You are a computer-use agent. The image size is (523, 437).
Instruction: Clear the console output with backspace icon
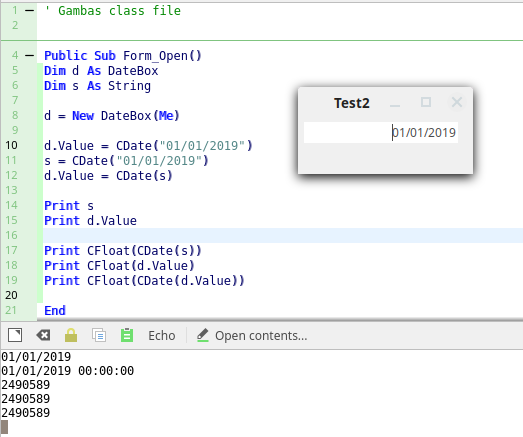(x=43, y=335)
